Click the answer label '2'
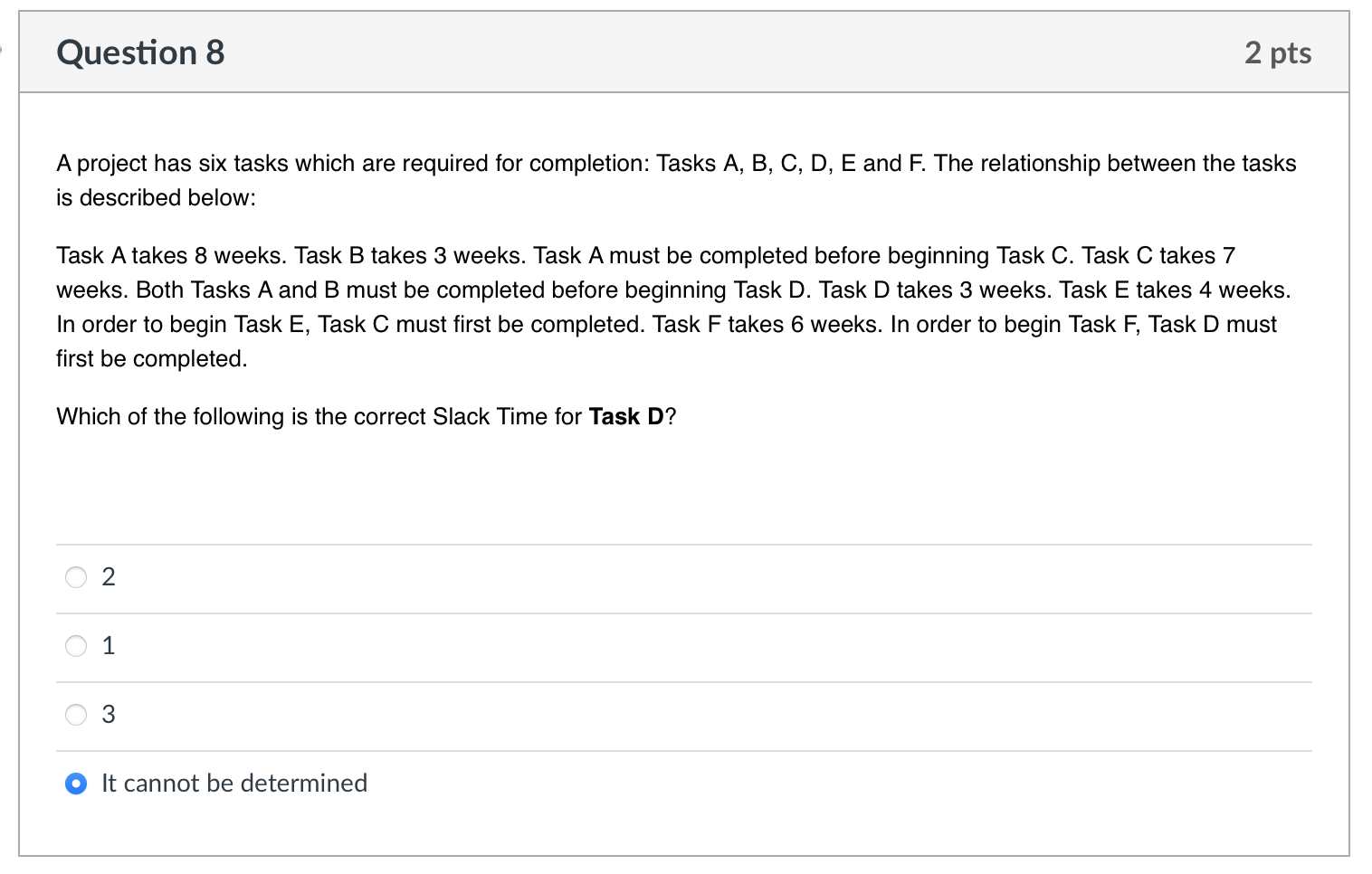The width and height of the screenshot is (1372, 874). tap(109, 576)
